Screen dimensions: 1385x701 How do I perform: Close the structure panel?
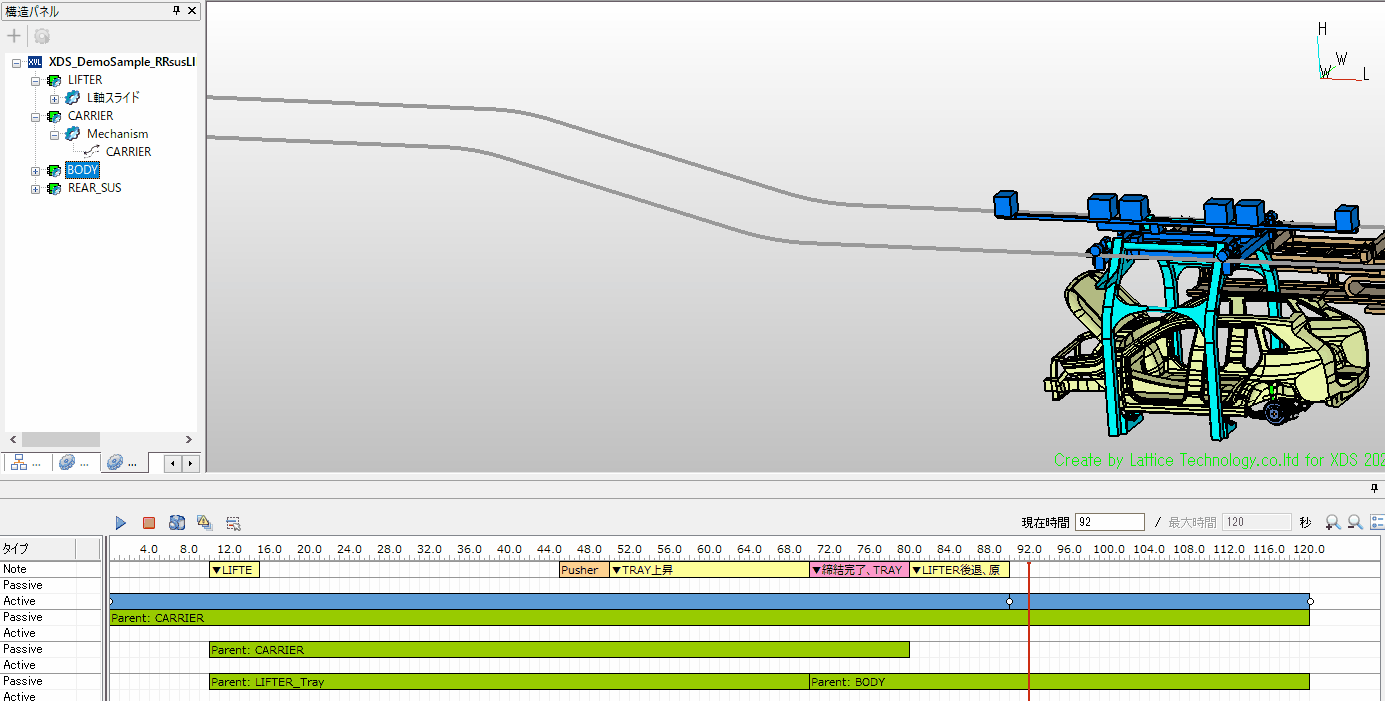[x=192, y=11]
